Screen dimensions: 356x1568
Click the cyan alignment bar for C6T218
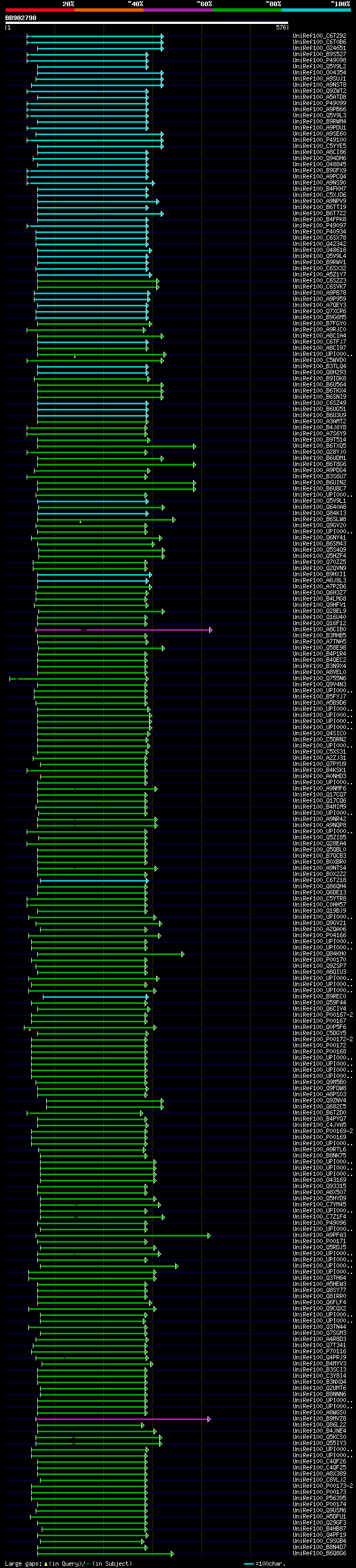(93, 881)
